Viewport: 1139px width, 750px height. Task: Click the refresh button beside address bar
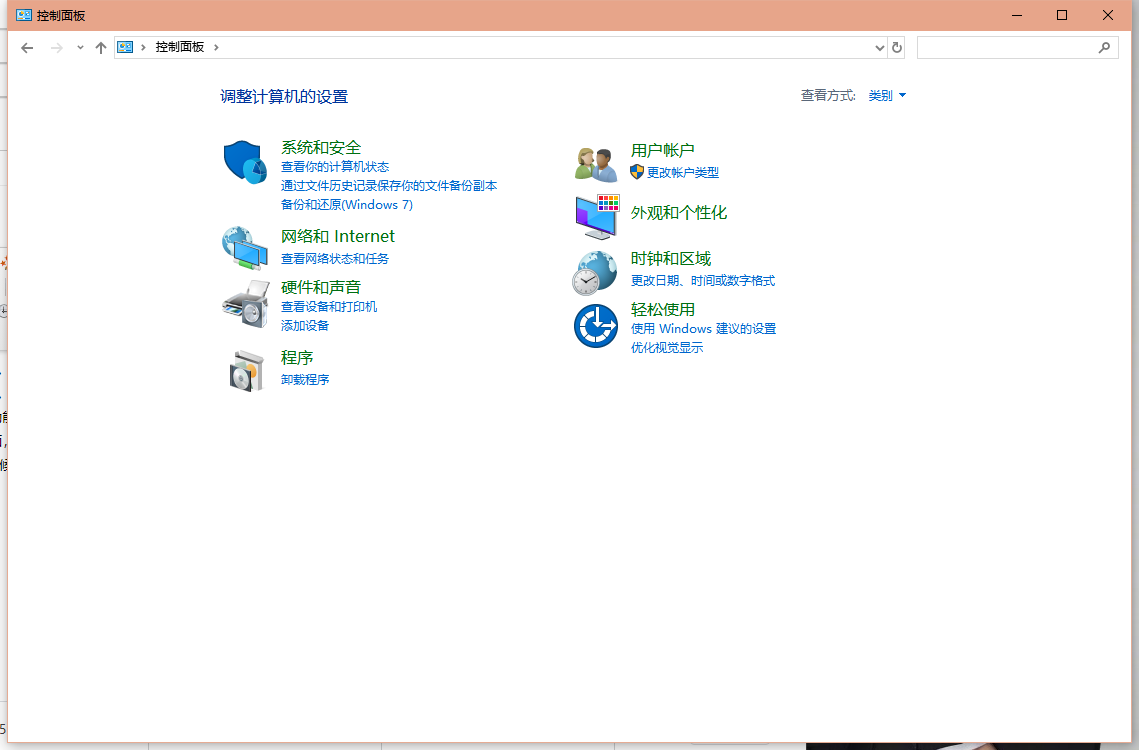click(x=897, y=47)
